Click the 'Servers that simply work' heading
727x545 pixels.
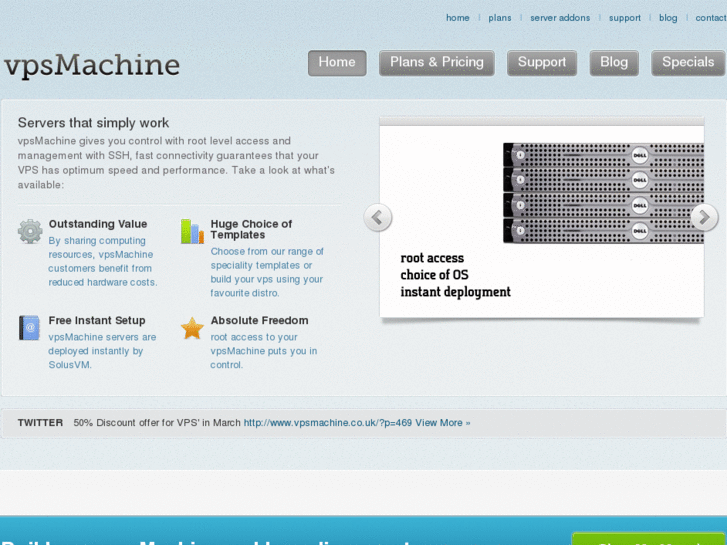click(93, 122)
